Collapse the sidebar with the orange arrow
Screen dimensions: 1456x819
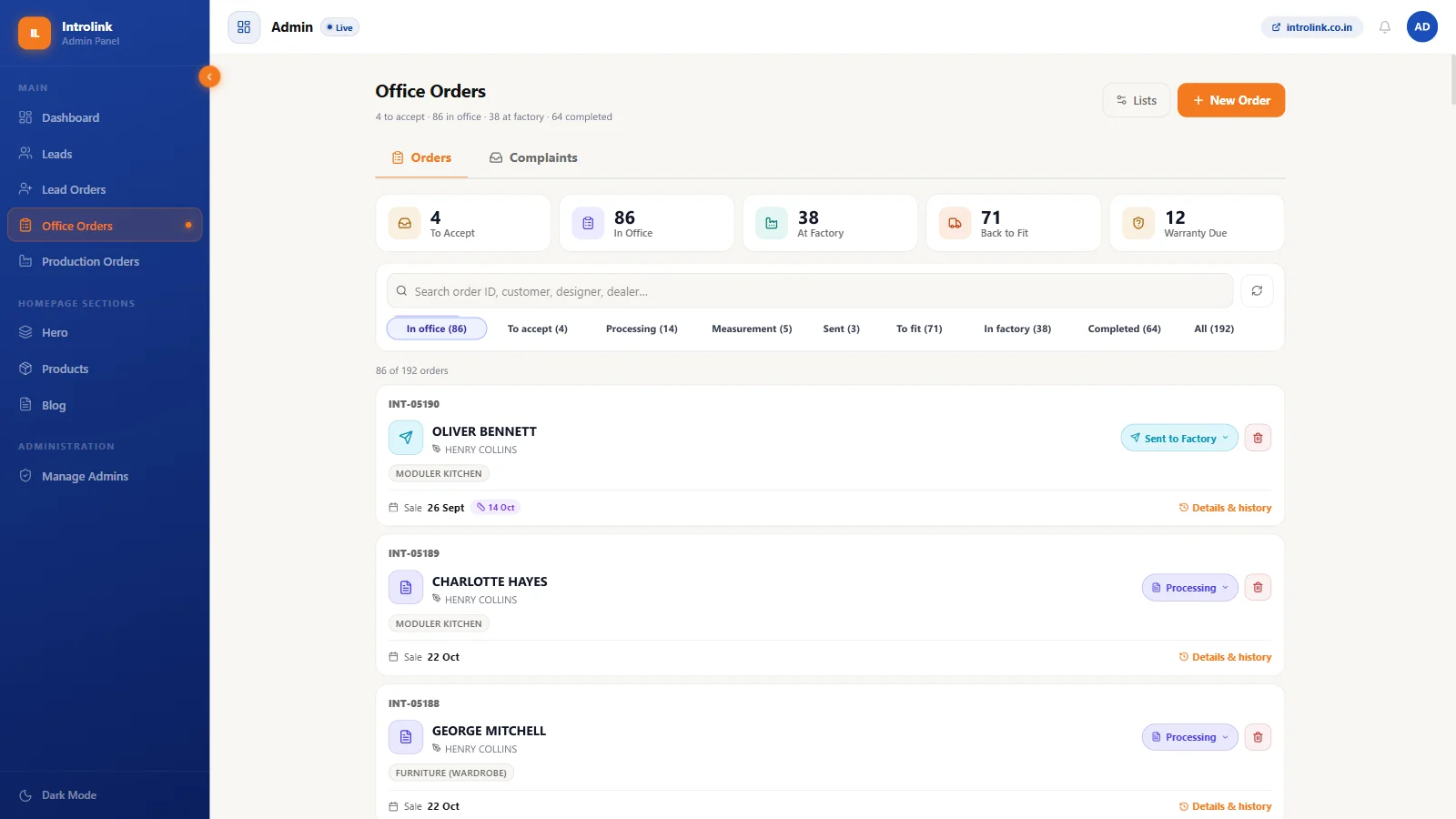tap(209, 76)
